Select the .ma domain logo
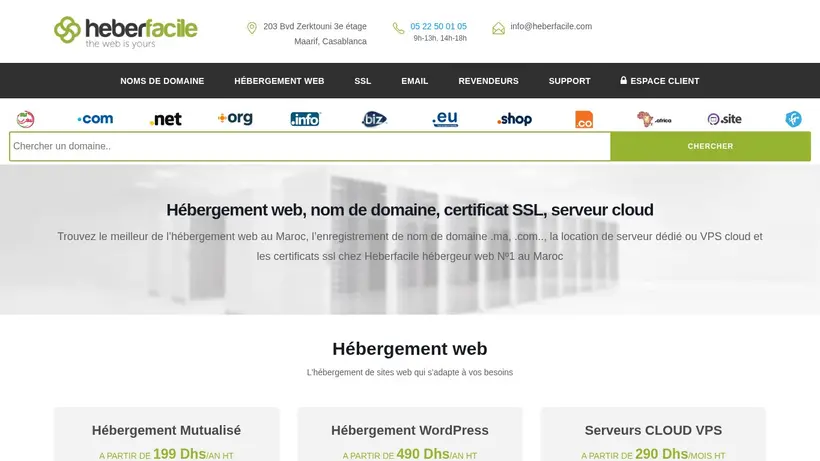 pos(25,119)
